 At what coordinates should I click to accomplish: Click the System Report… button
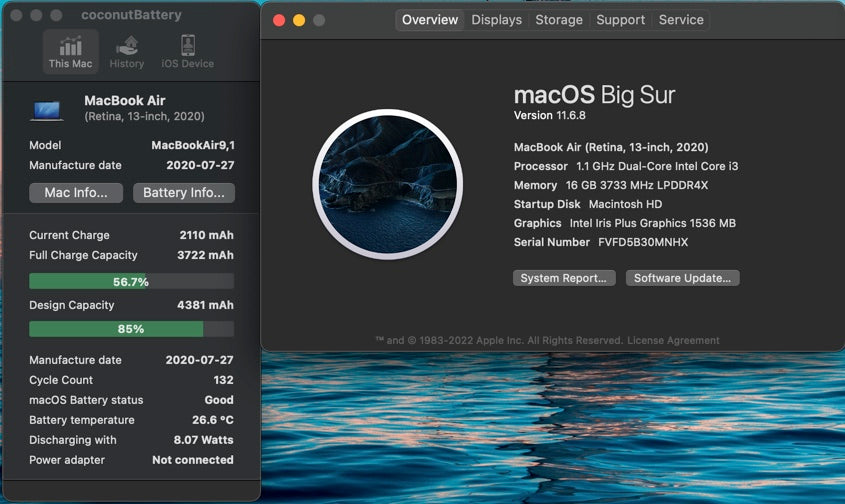coord(564,278)
